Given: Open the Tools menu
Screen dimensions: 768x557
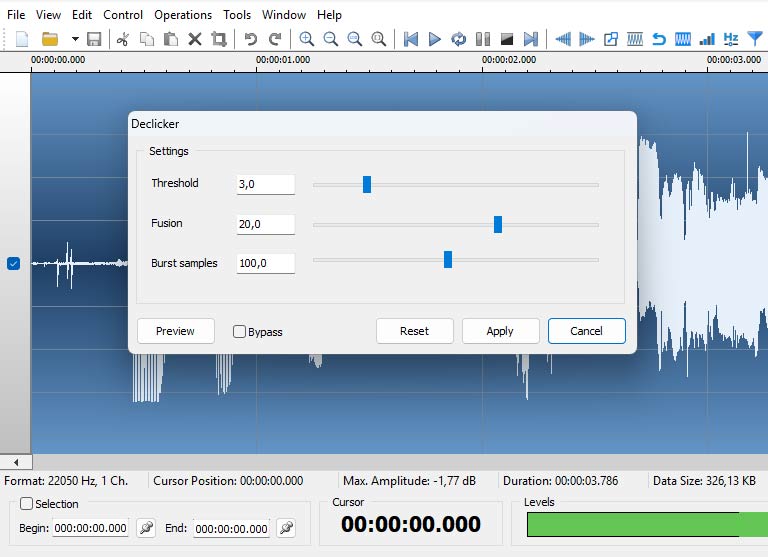Looking at the screenshot, I should [237, 15].
